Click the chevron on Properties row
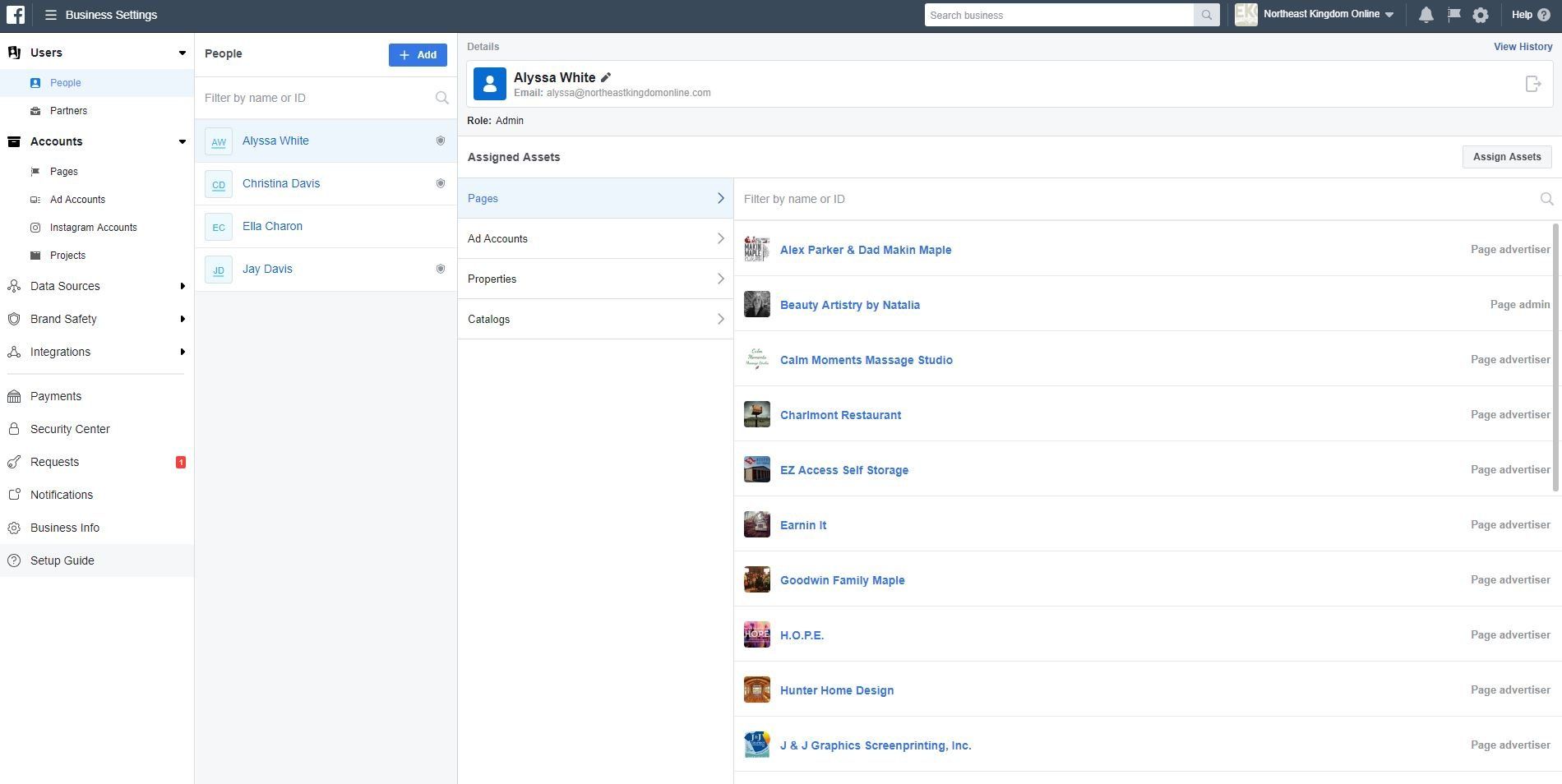Image resolution: width=1562 pixels, height=784 pixels. [721, 279]
